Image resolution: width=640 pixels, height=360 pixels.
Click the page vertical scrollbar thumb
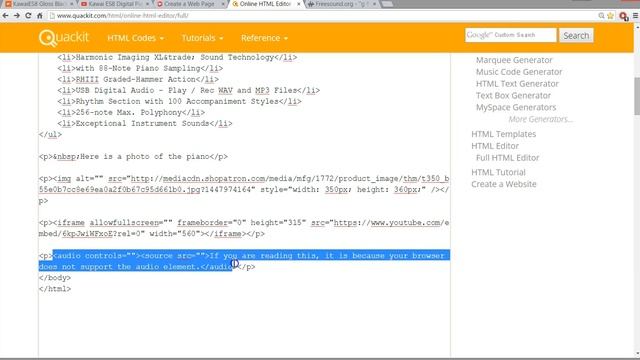(x=637, y=96)
